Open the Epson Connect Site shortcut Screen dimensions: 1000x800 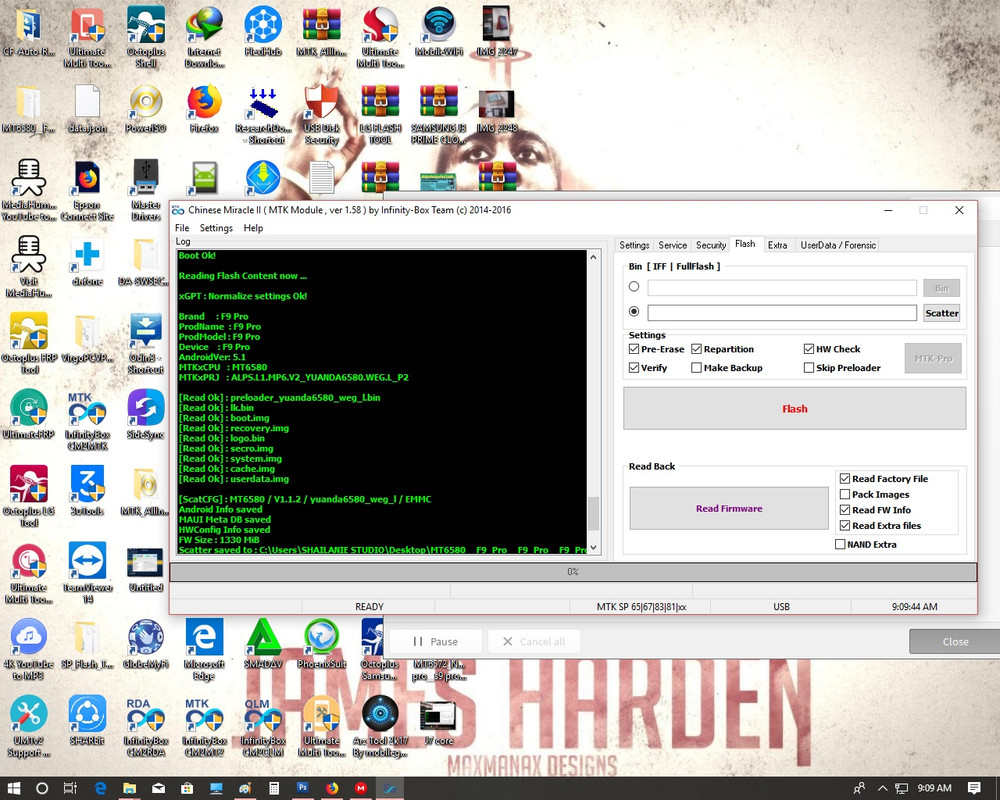pyautogui.click(x=87, y=190)
